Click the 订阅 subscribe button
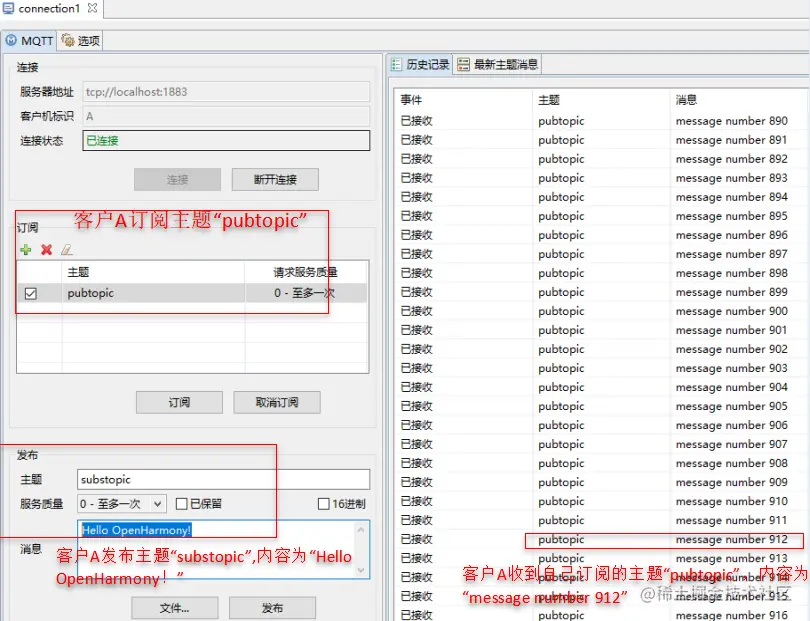 click(179, 402)
